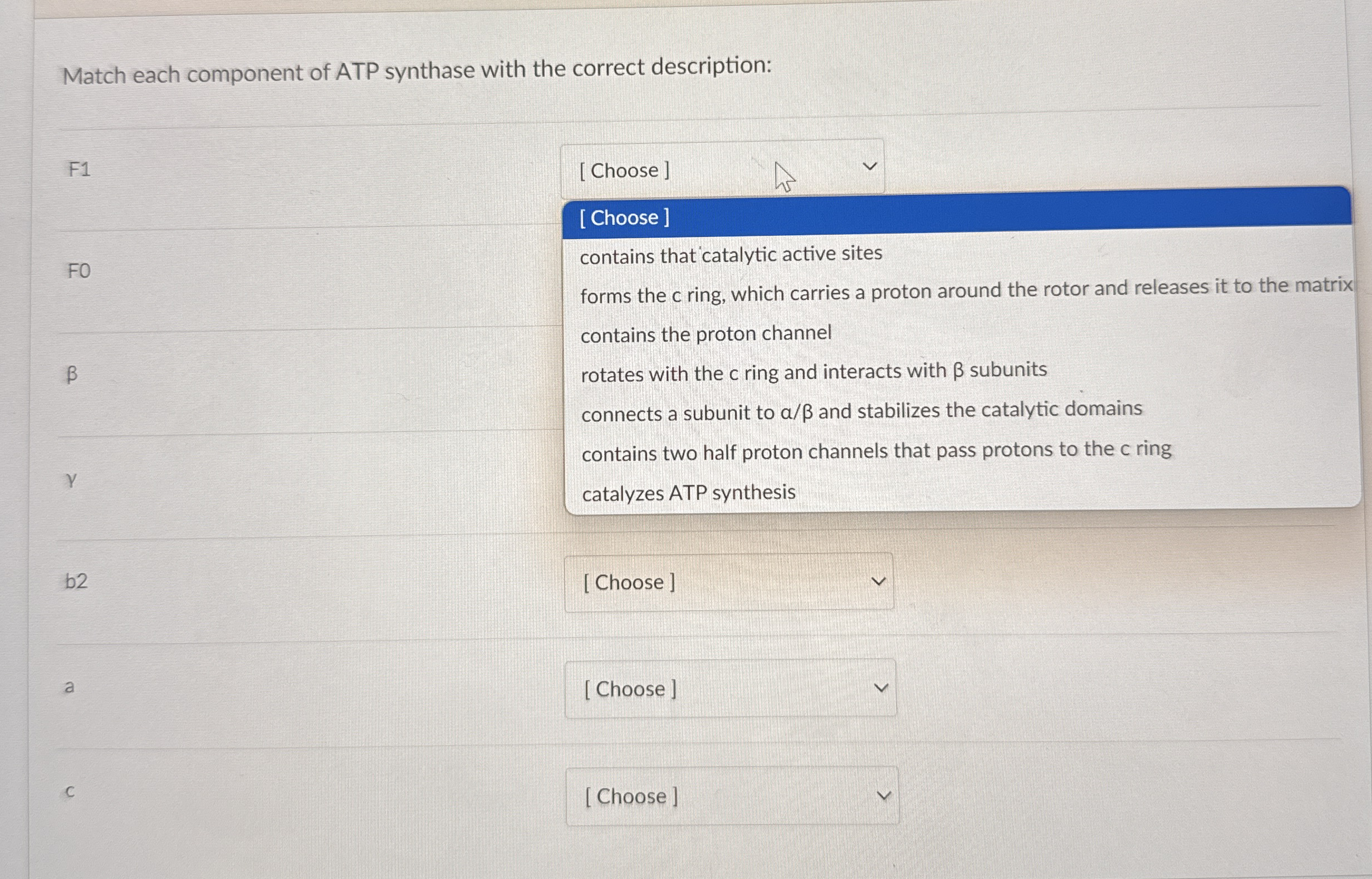This screenshot has height=879, width=1372.
Task: Click the F0 component label
Action: point(79,271)
